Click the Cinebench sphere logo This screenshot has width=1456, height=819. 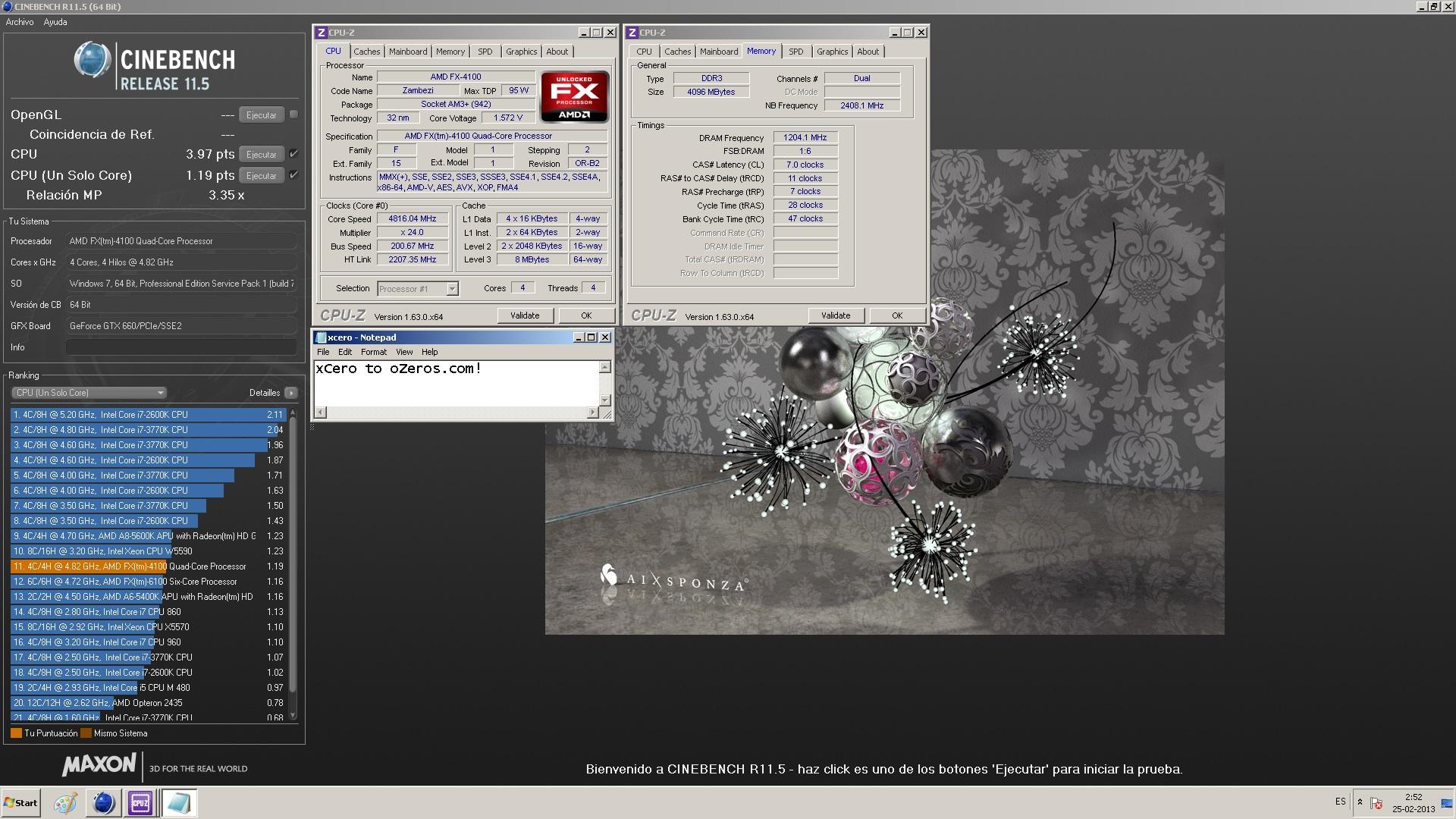point(92,60)
